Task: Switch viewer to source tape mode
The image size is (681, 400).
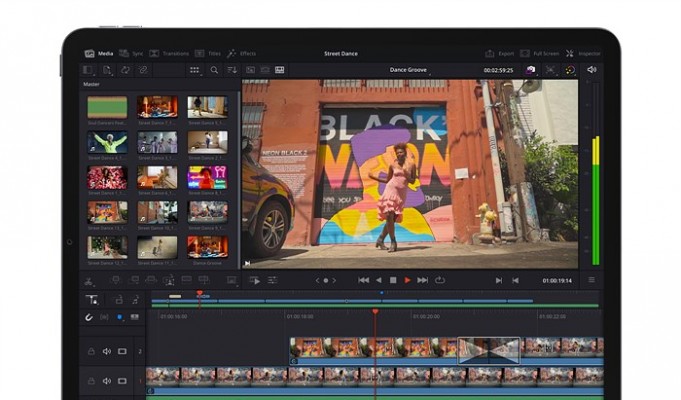Action: pyautogui.click(x=265, y=70)
